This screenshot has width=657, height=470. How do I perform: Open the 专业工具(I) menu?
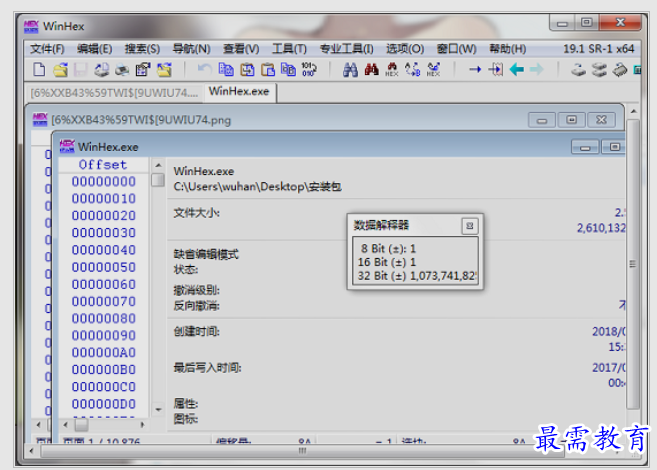click(347, 49)
